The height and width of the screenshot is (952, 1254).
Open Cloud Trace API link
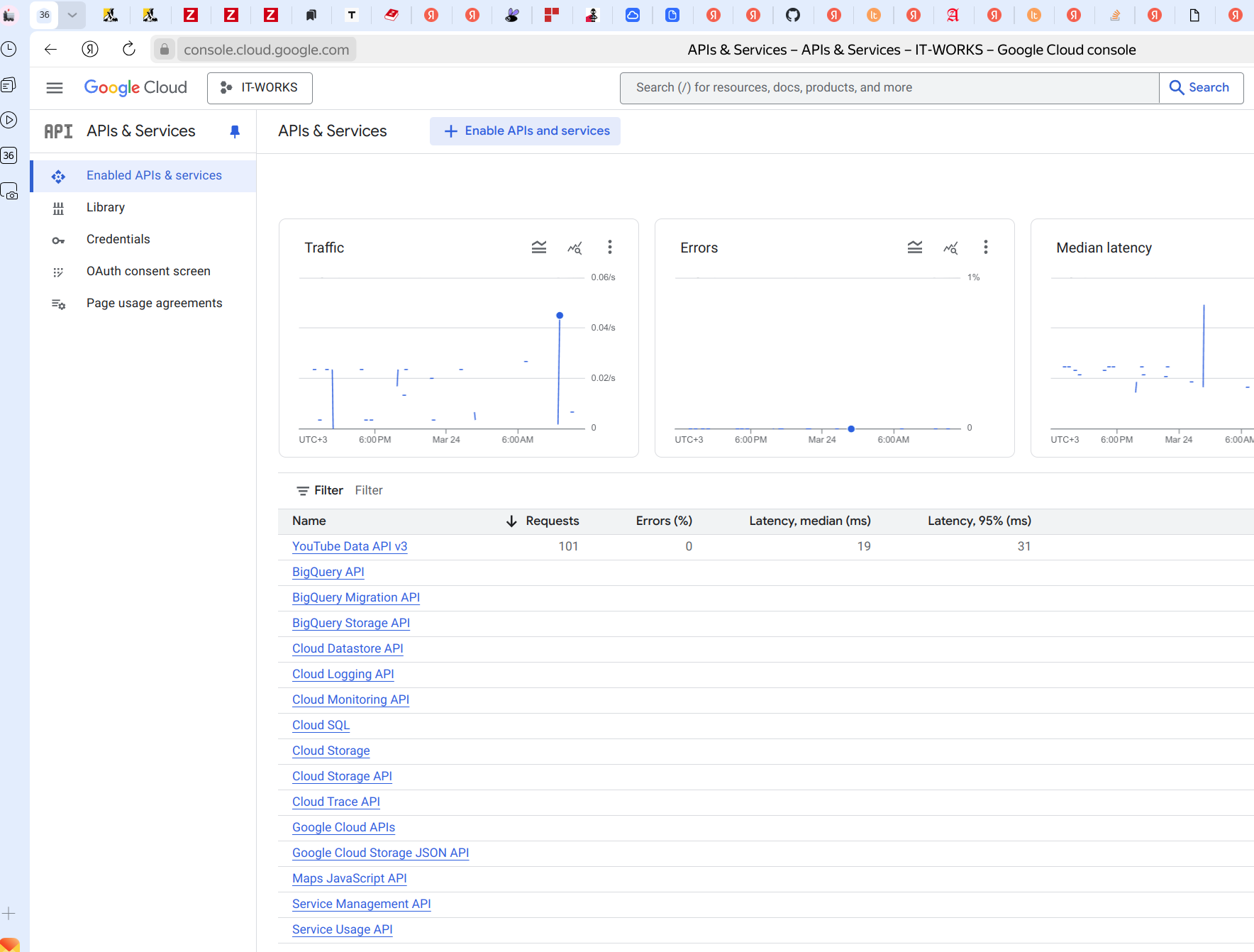coord(336,802)
